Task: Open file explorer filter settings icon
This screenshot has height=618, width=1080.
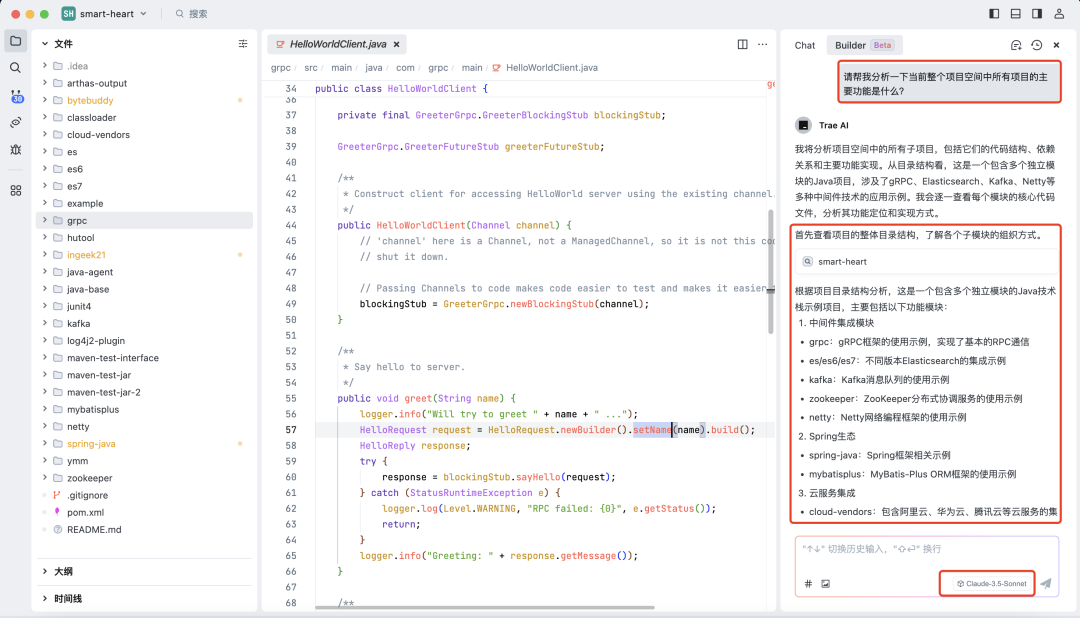Action: (243, 43)
